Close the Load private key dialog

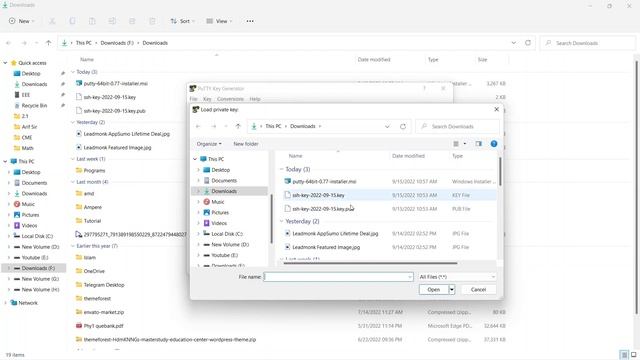click(496, 109)
